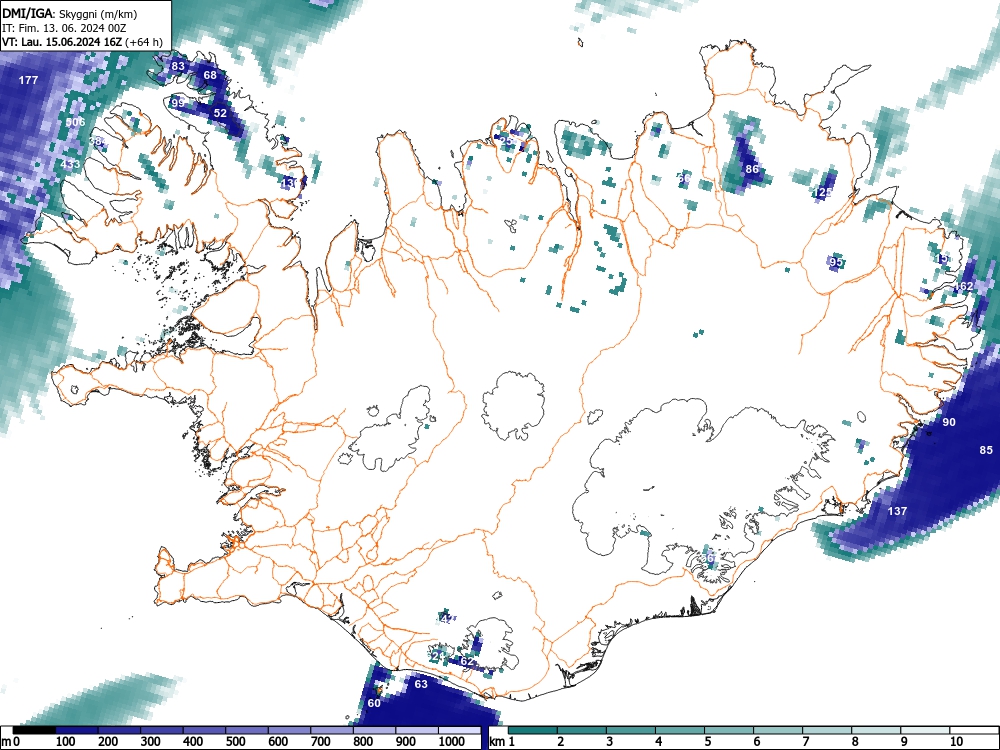Click the visibility value 63 off the south coast

[x=421, y=685]
